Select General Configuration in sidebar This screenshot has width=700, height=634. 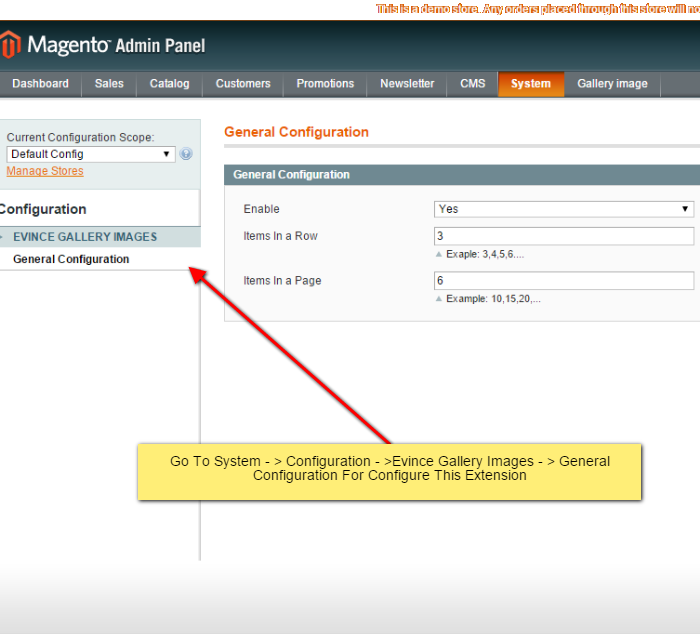pos(71,259)
